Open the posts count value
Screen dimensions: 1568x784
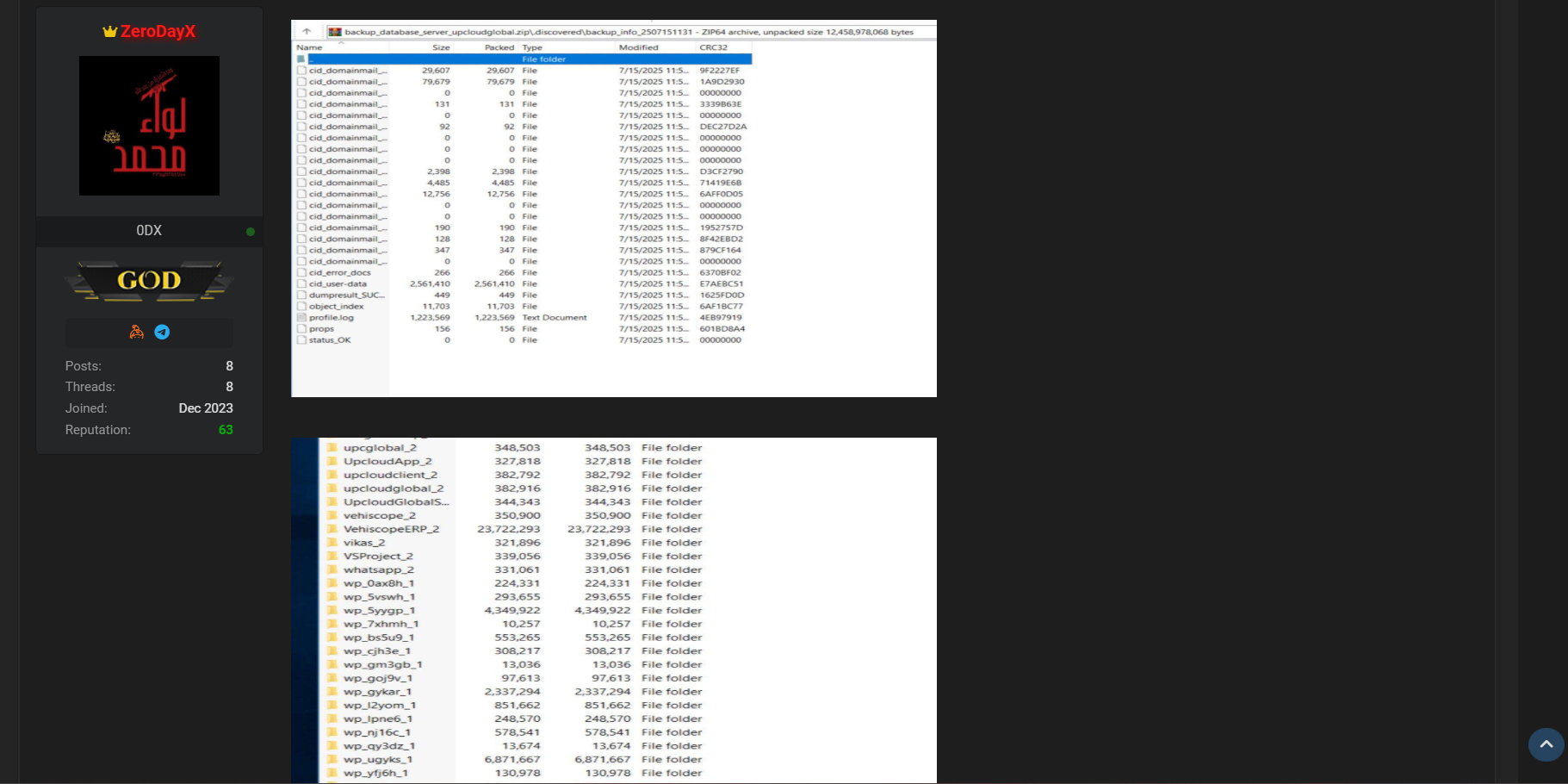click(229, 366)
